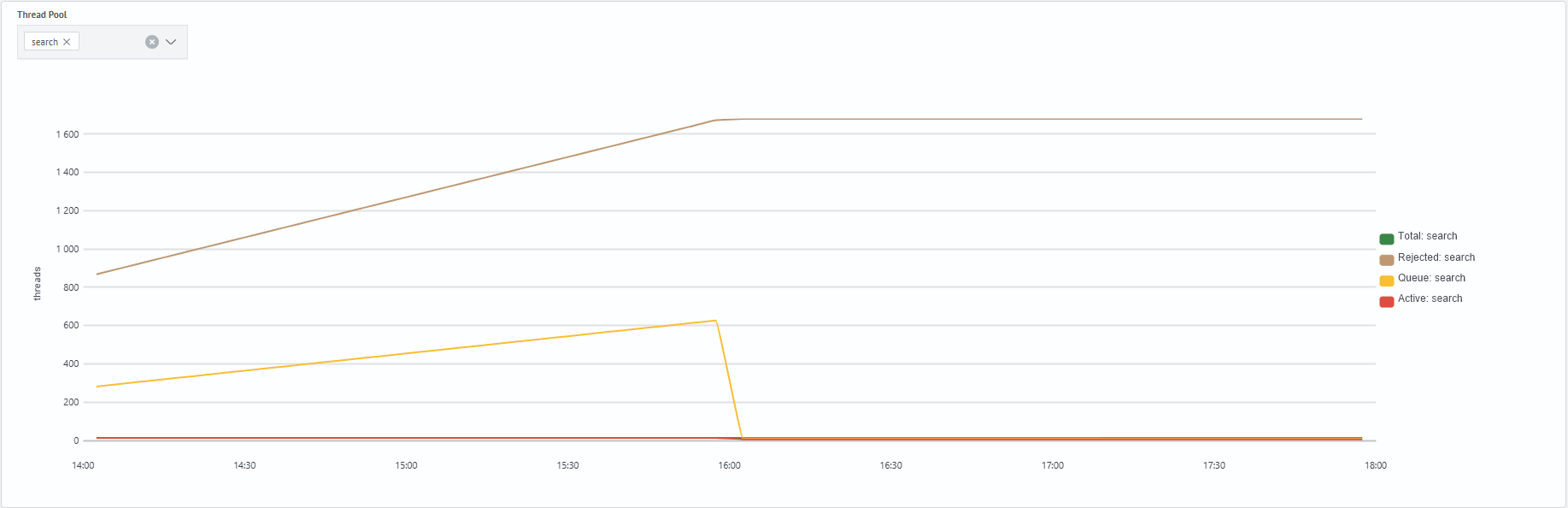Clear all selections with circled X icon
Image resolution: width=1568 pixels, height=508 pixels.
(x=152, y=42)
